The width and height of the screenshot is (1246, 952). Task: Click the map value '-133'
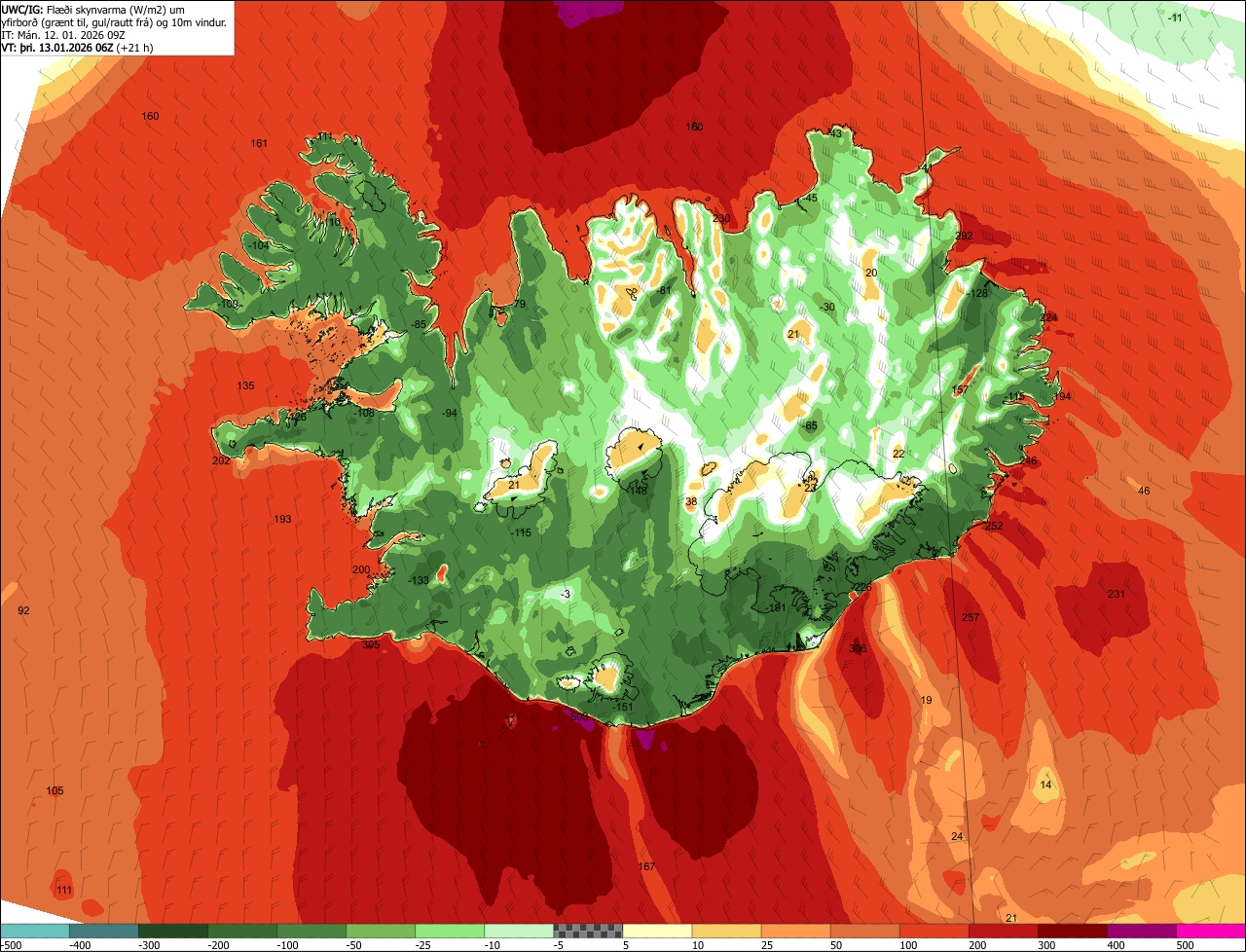click(420, 580)
